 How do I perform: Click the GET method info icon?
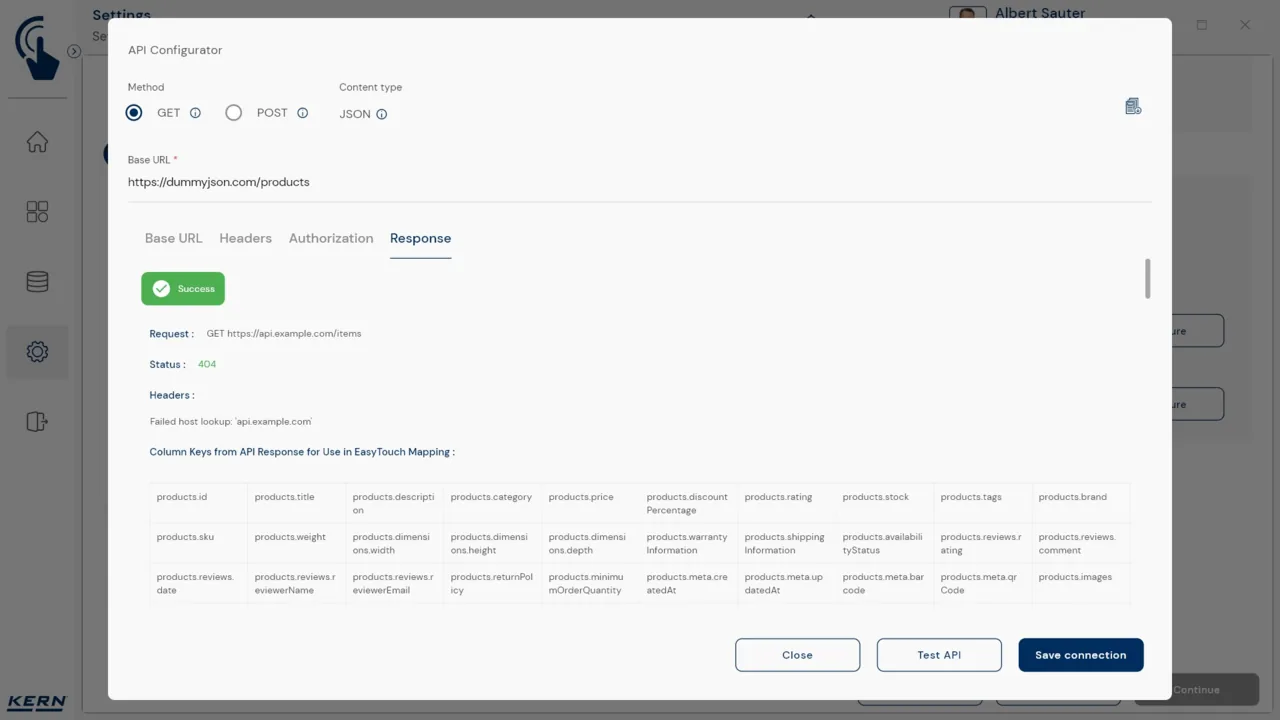click(195, 113)
